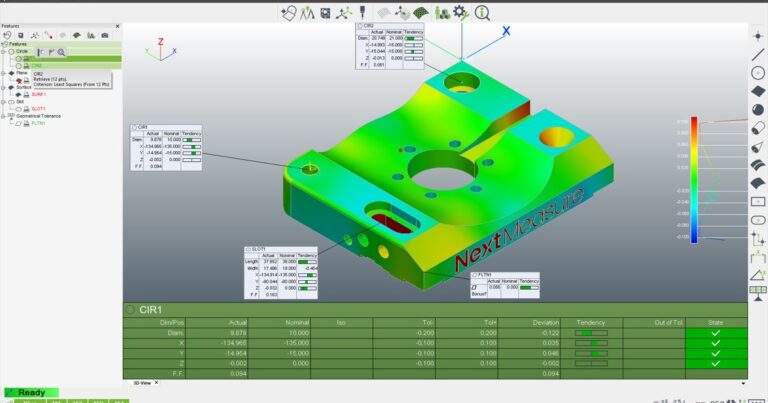The width and height of the screenshot is (768, 403).
Task: Select the Point feature tool in right toolbar
Action: 758,36
